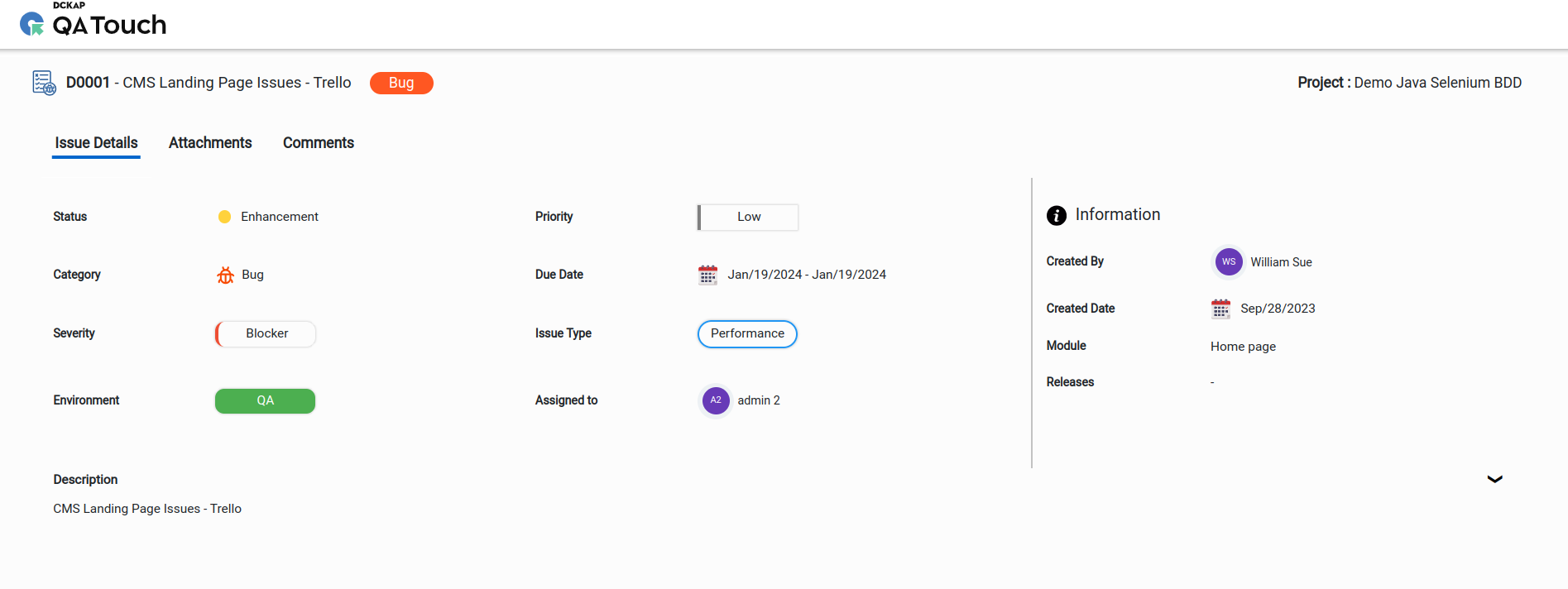Click the Jan/19/2024 - Jan/19/2024 date range
The image size is (1568, 589).
[807, 275]
